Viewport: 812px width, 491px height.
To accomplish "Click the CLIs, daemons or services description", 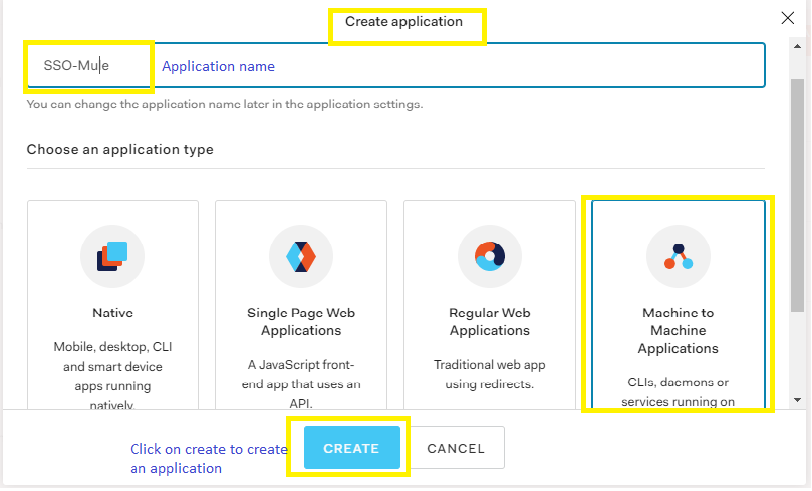I will pos(678,392).
